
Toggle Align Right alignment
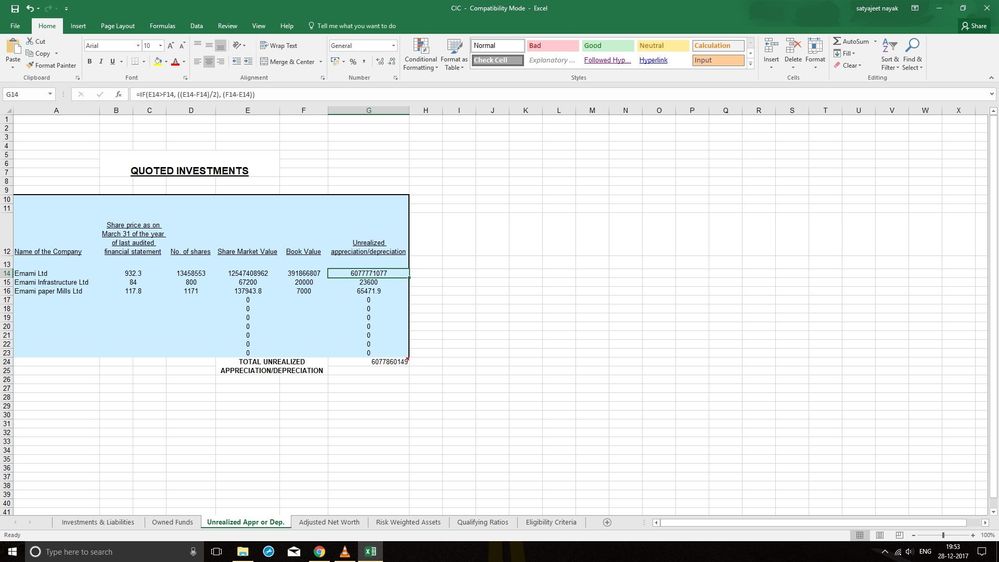pos(220,62)
